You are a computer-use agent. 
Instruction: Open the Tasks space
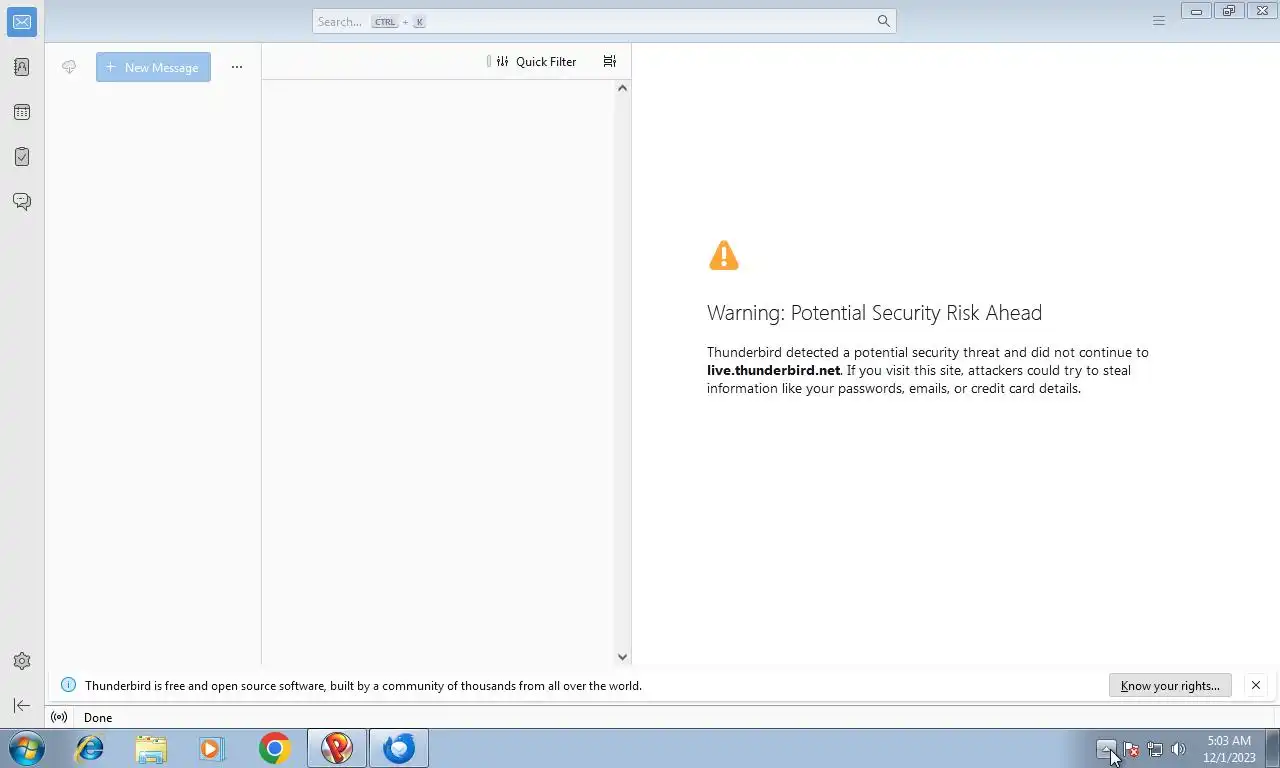coord(22,157)
